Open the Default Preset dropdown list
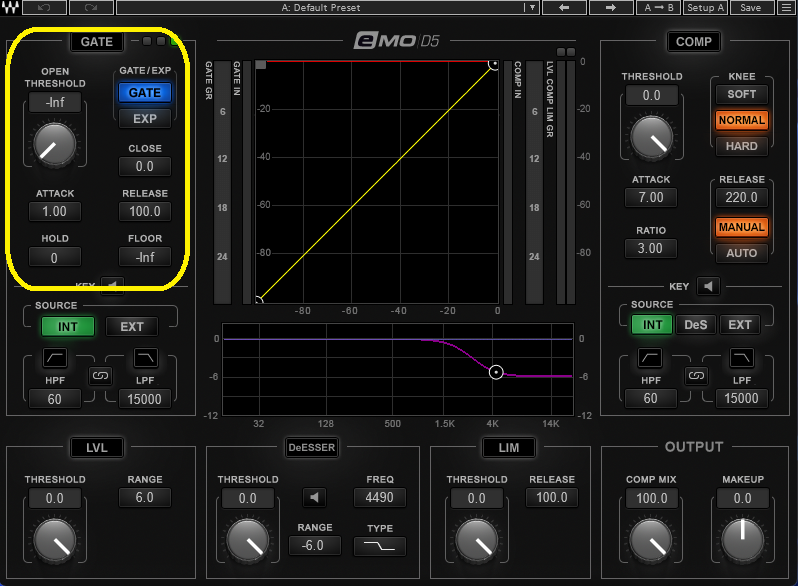 (x=532, y=8)
